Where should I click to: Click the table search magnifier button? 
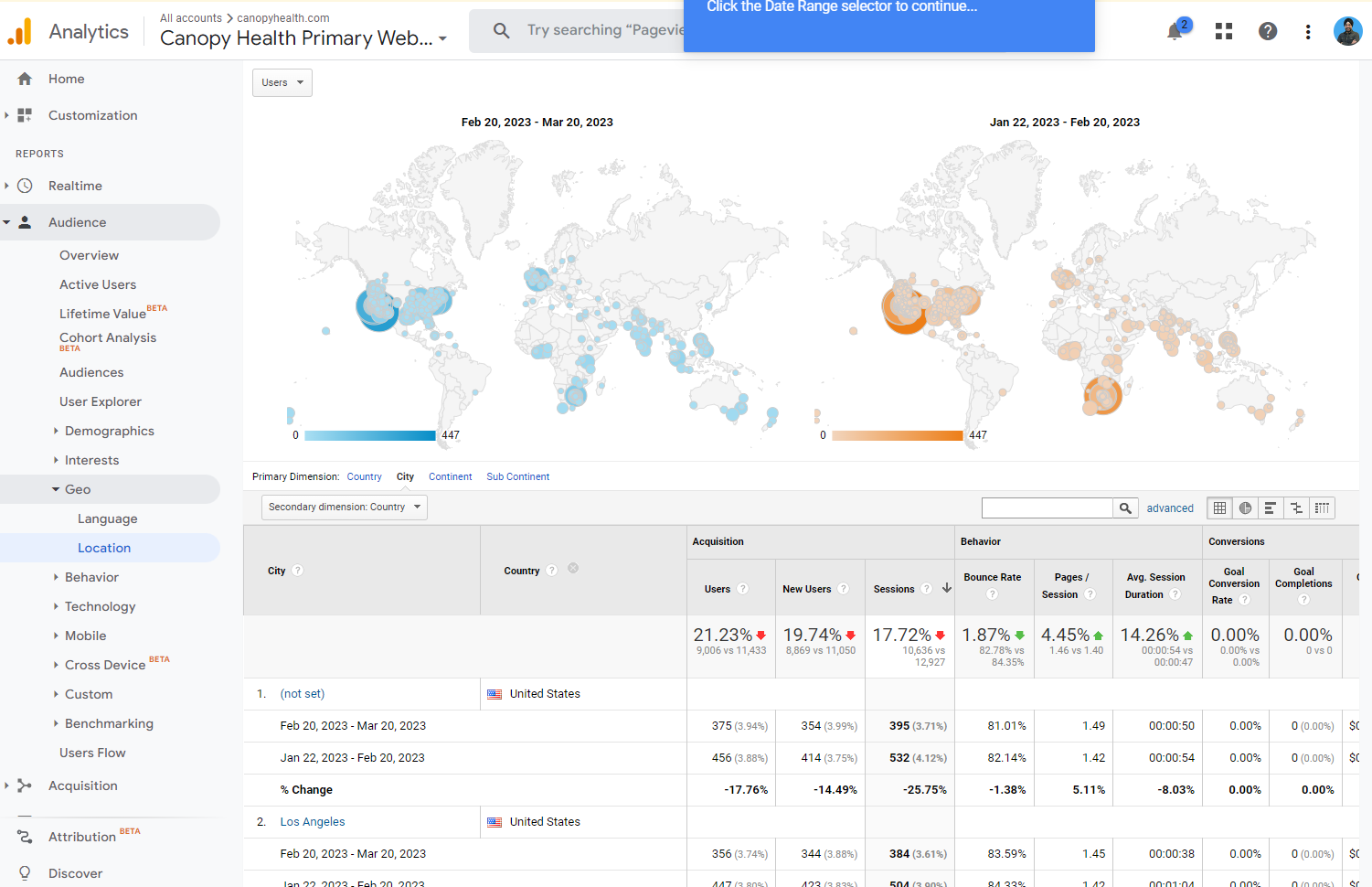tap(1125, 508)
